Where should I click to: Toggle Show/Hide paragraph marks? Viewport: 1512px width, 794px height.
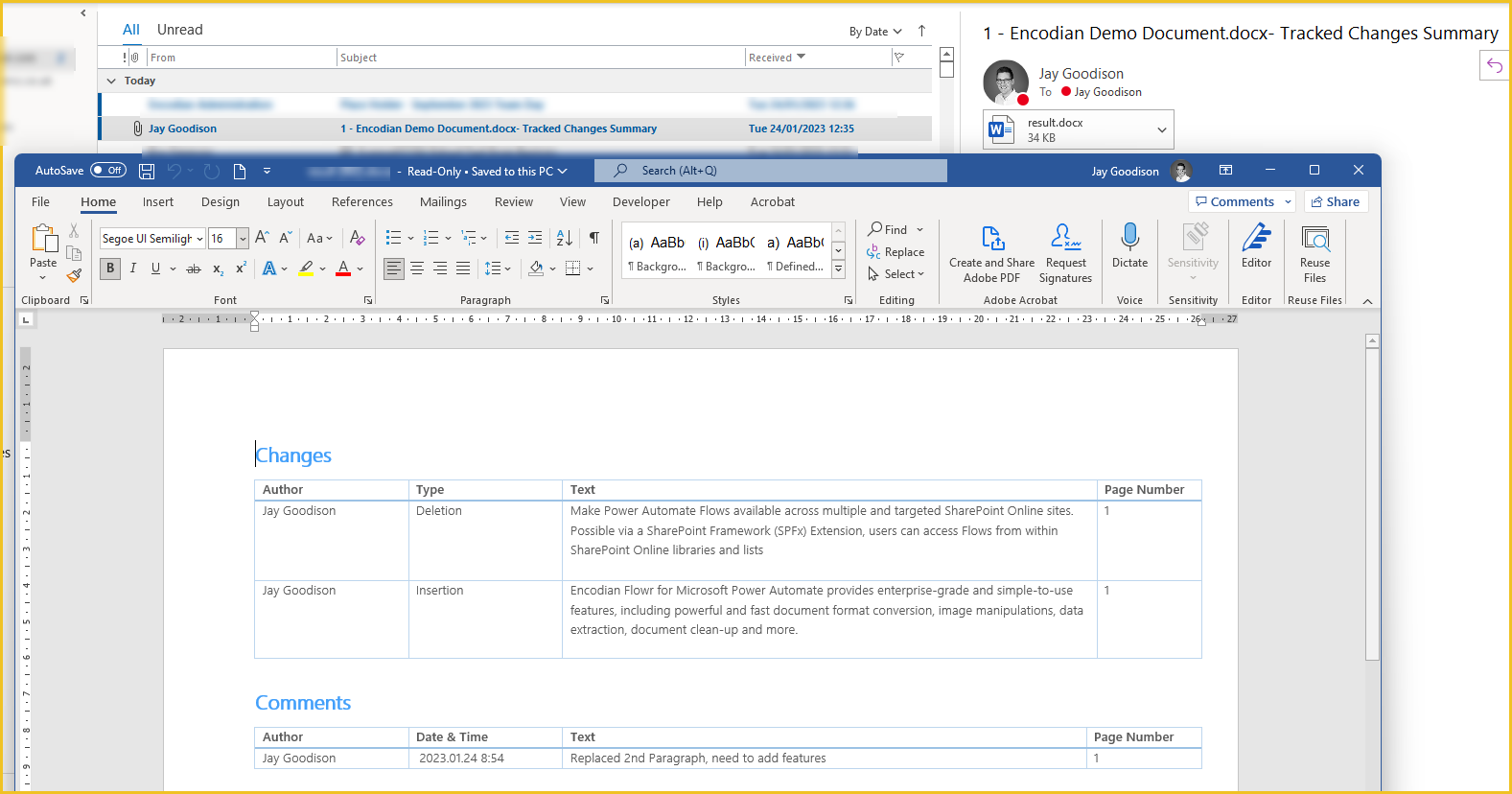[x=594, y=238]
